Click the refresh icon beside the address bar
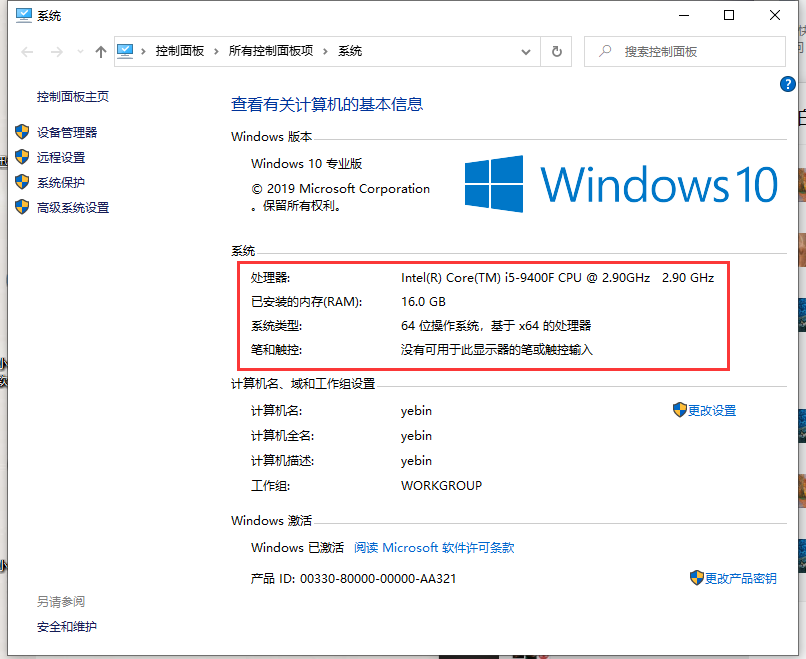 pyautogui.click(x=556, y=50)
